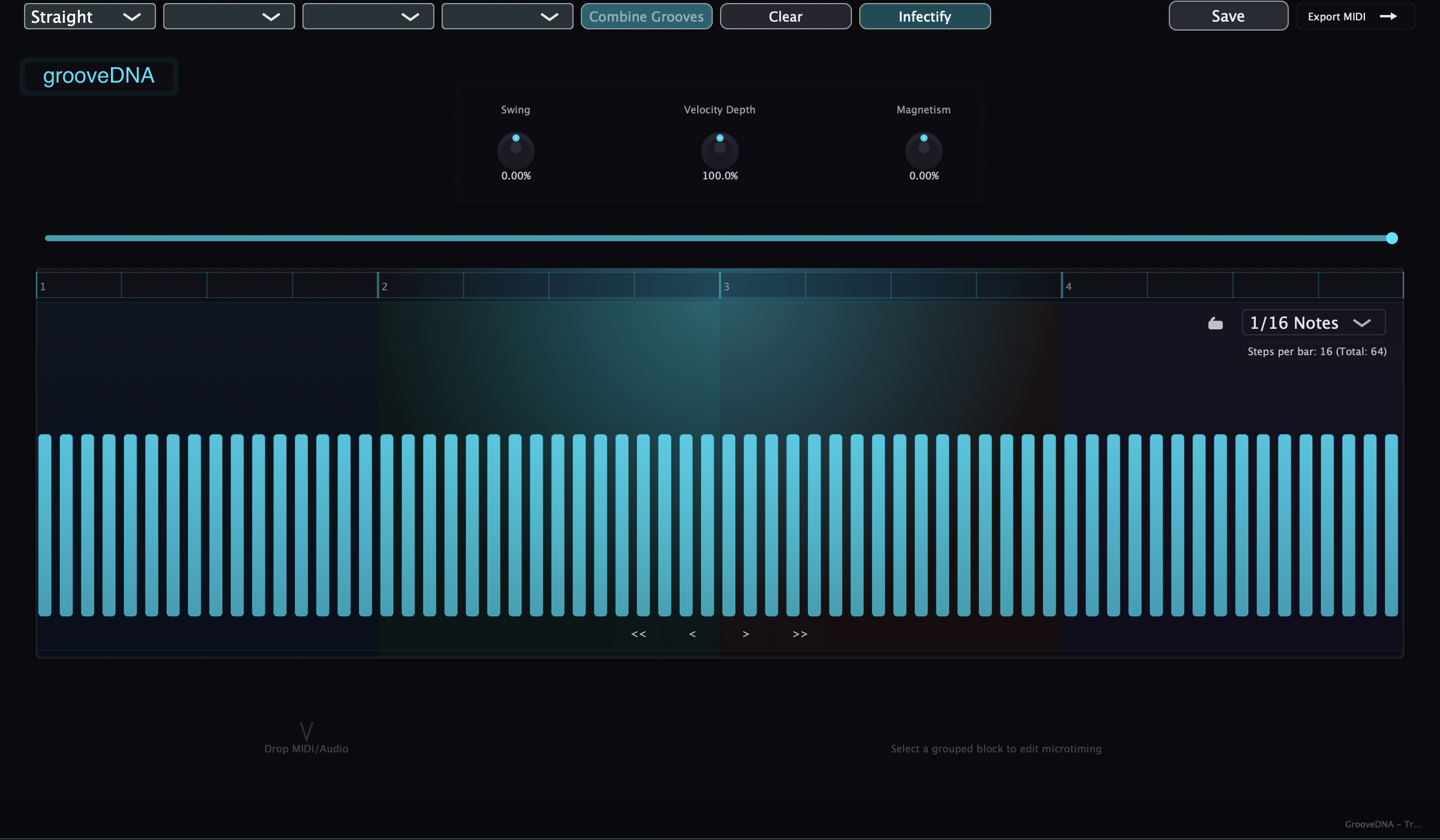Click the < nudge-left arrow under the step grid
1440x840 pixels.
click(692, 634)
